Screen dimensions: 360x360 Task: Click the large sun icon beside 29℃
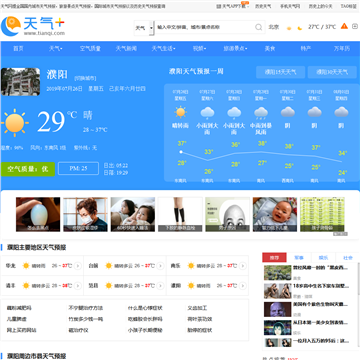(x=14, y=123)
